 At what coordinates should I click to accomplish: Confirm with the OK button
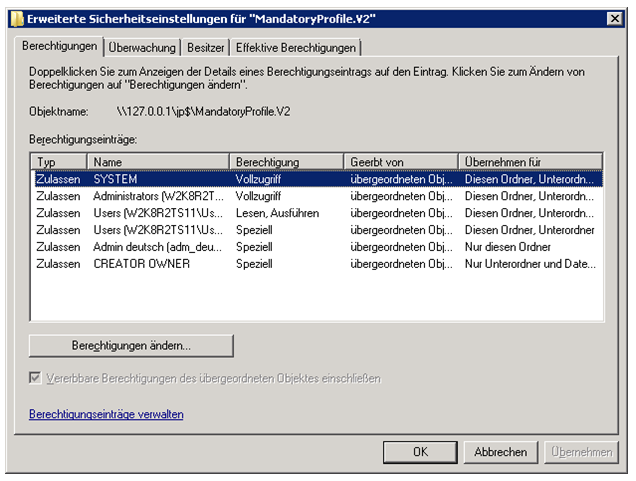pos(420,452)
